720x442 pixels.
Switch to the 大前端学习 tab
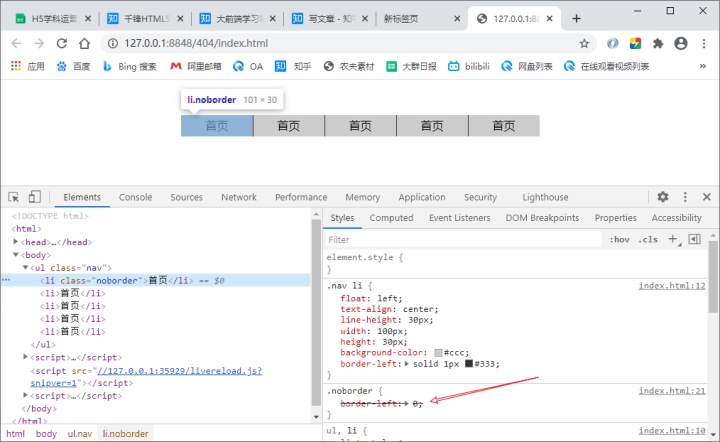[x=237, y=19]
